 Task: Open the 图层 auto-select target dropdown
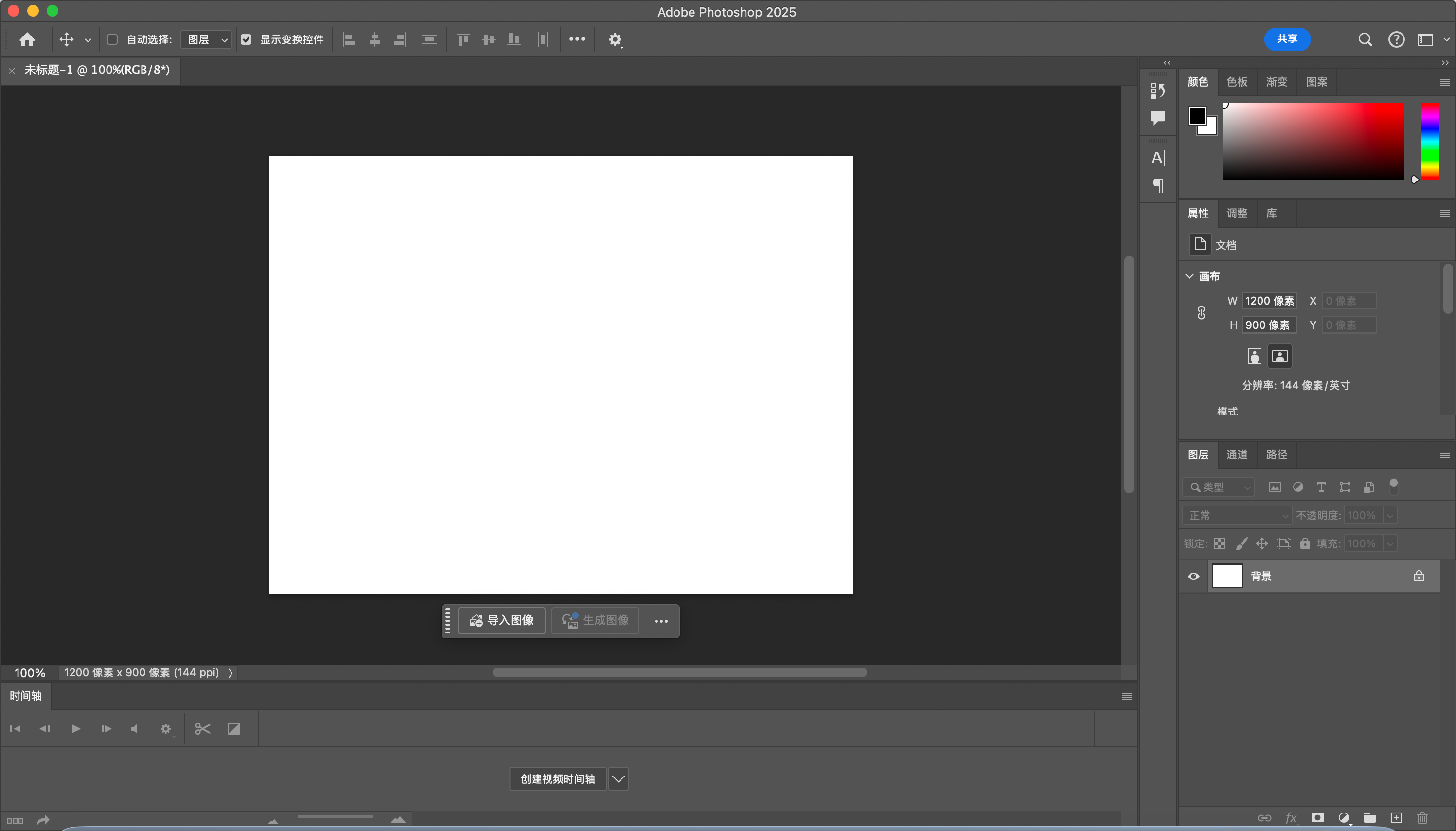click(206, 39)
